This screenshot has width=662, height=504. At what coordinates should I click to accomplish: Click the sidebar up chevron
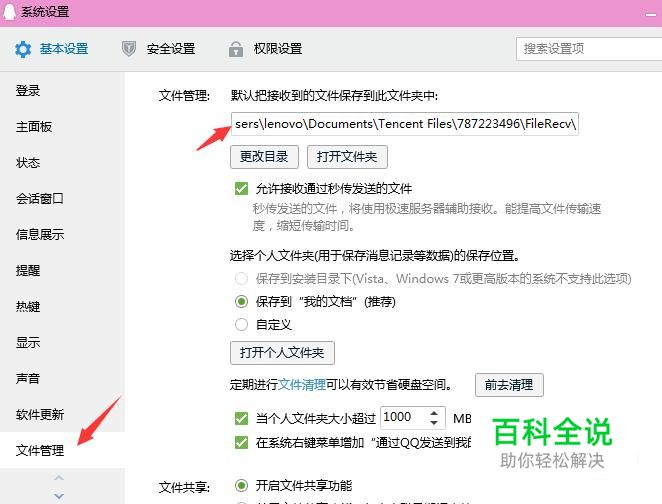[59, 478]
